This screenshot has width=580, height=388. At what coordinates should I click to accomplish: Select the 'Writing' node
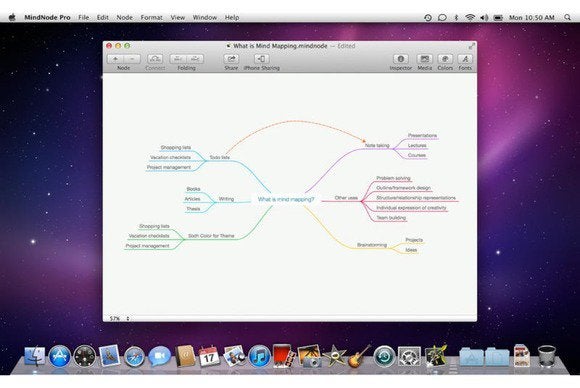click(x=226, y=199)
